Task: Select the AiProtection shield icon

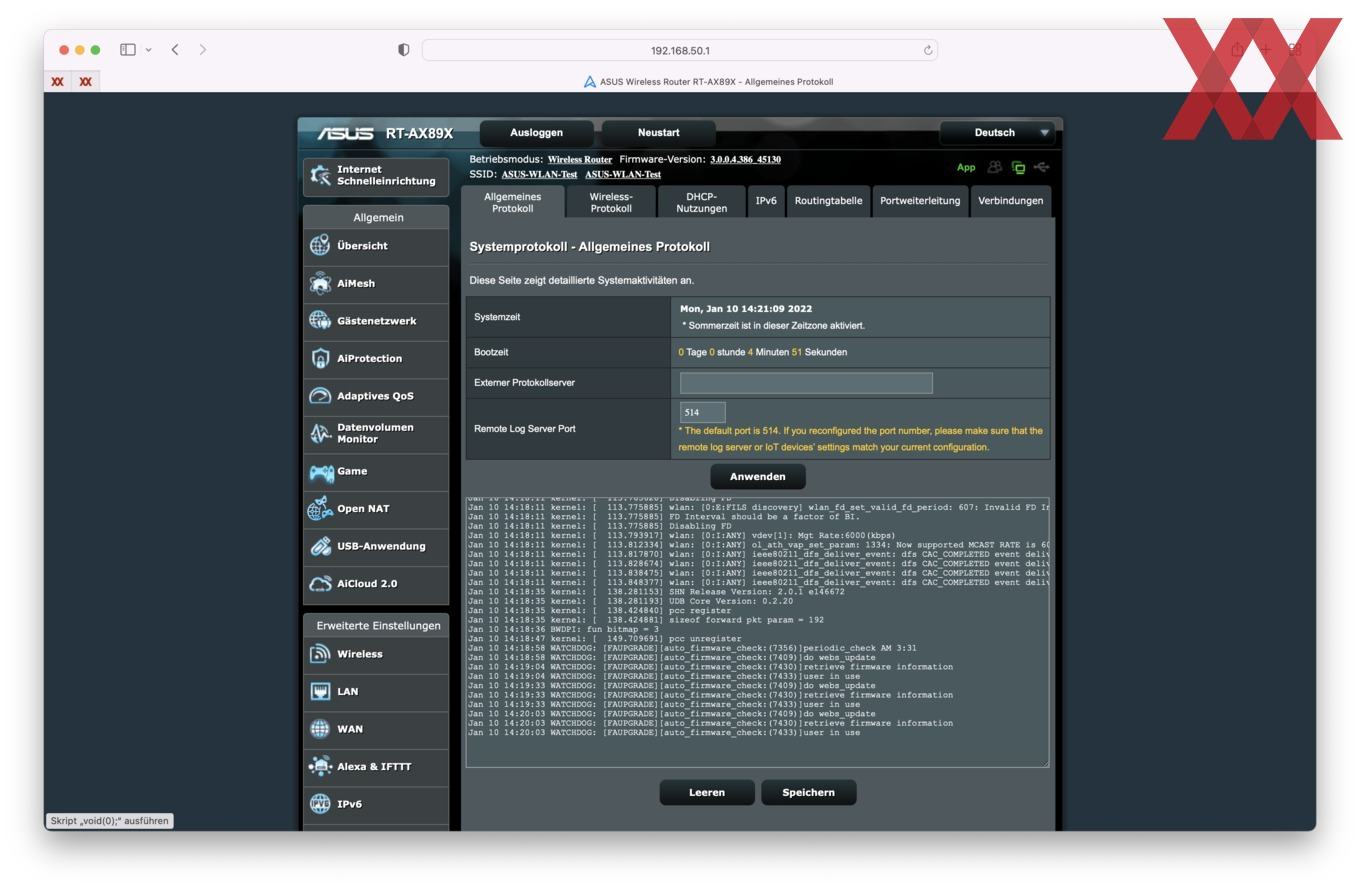Action: point(320,359)
